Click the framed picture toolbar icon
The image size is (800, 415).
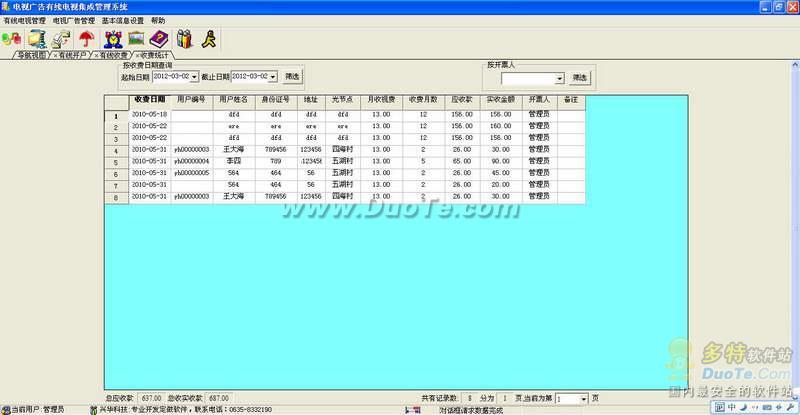tap(136, 39)
